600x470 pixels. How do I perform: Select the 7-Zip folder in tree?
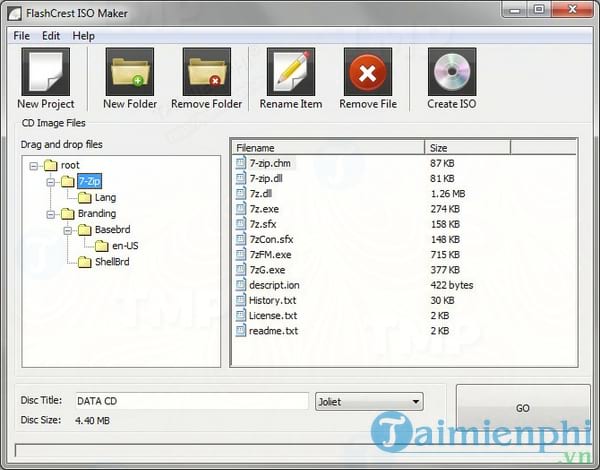[90, 181]
